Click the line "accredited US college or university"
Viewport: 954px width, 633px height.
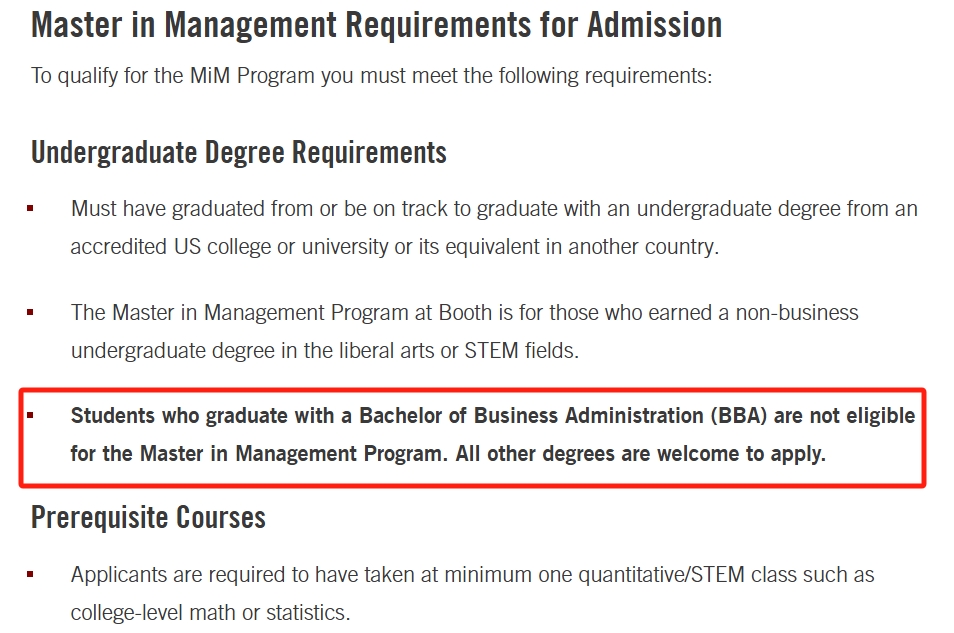[395, 247]
